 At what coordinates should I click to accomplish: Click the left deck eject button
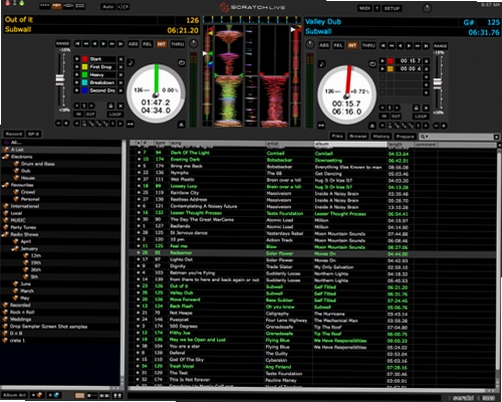pyautogui.click(x=181, y=124)
